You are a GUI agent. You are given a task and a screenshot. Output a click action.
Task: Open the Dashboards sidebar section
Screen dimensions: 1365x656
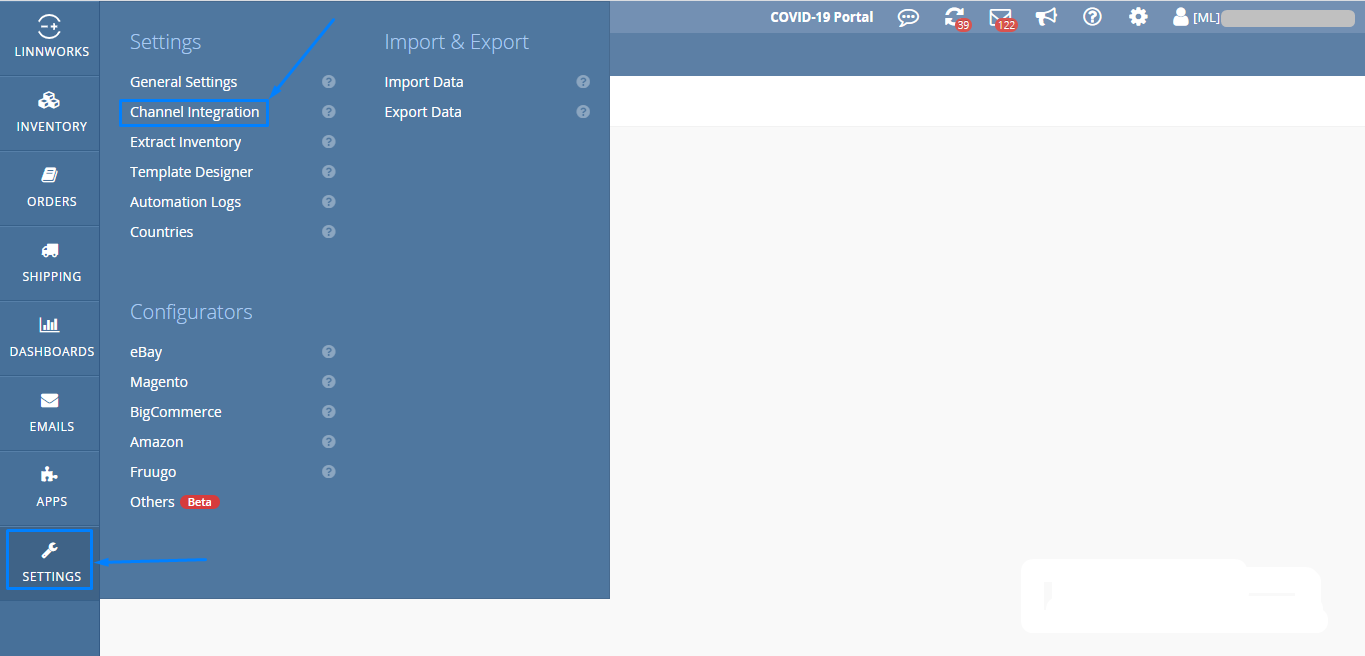tap(50, 338)
